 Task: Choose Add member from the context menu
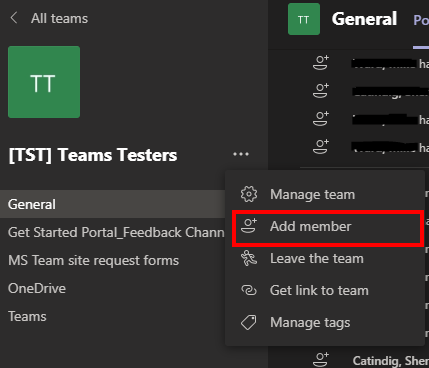tap(328, 226)
